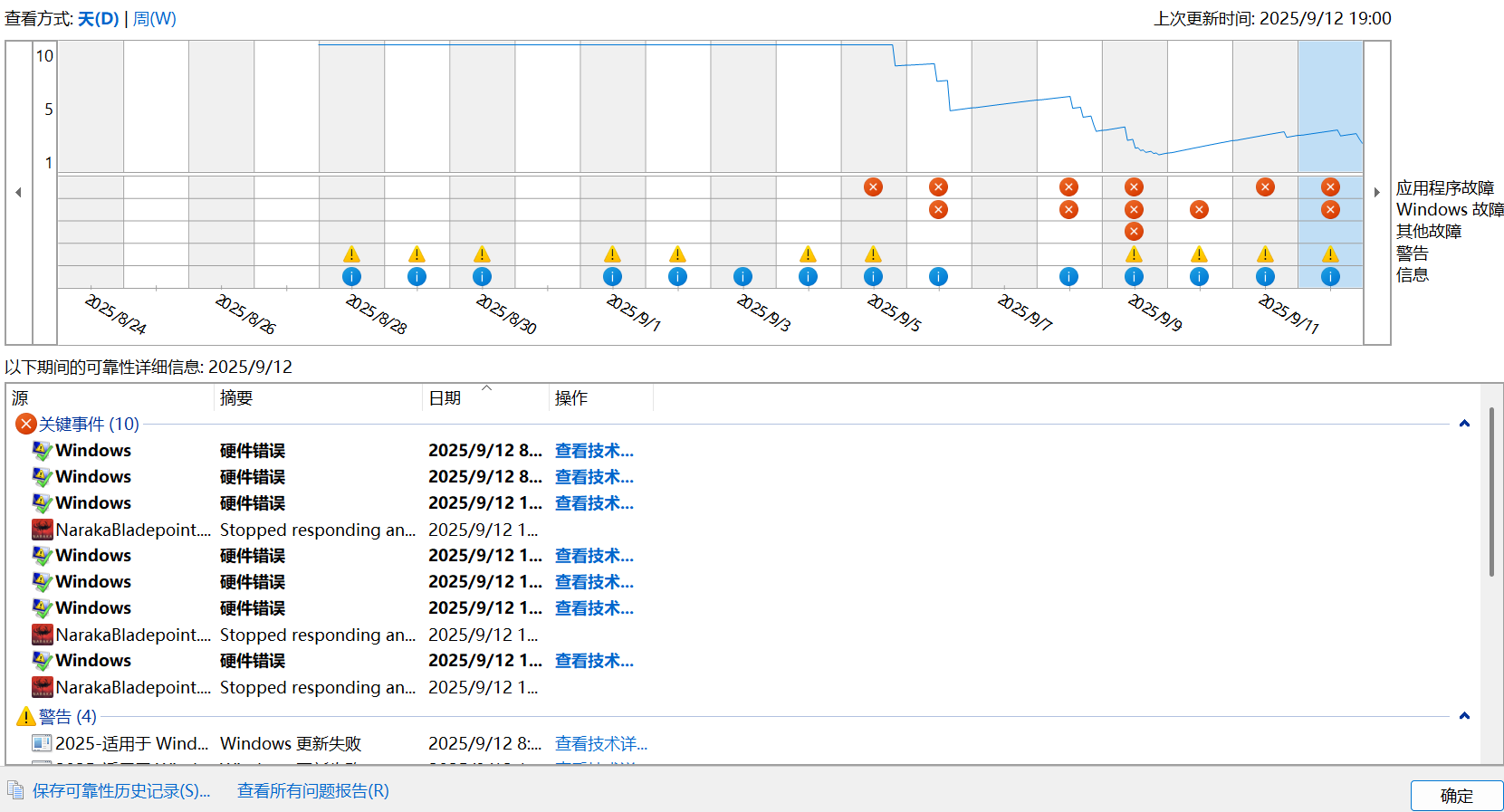
Task: Collapse the 关键事件 (10) group with its arrow
Action: click(x=1464, y=424)
